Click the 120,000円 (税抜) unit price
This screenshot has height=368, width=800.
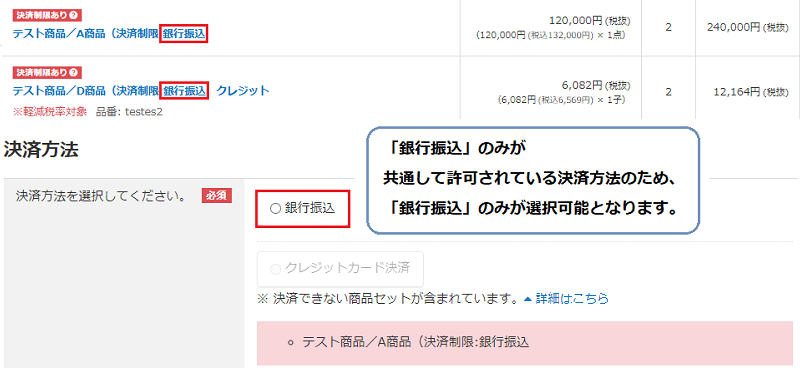pos(590,21)
